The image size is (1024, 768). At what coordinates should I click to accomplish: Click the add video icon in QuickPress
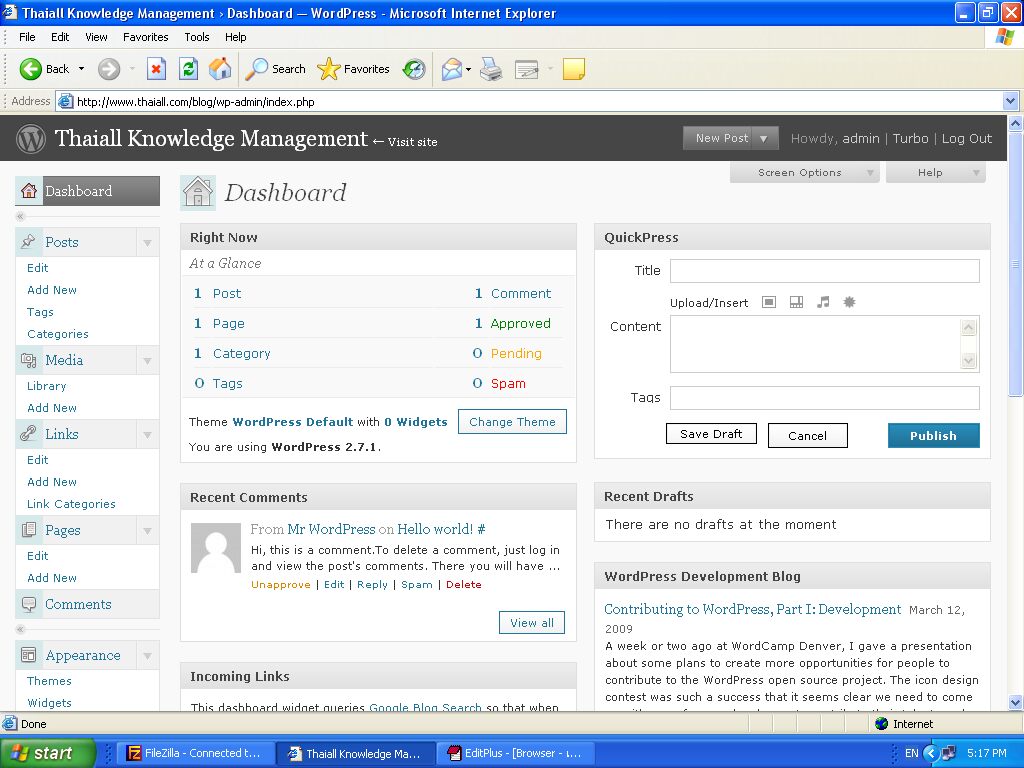(796, 302)
